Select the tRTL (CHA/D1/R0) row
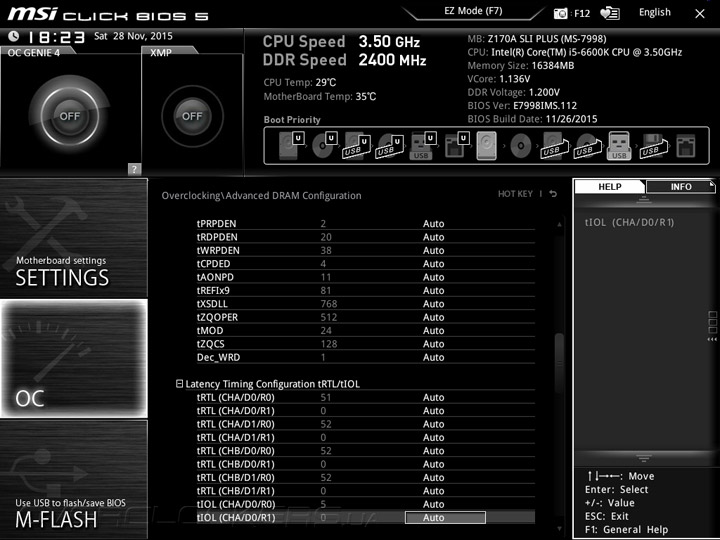 [366, 424]
